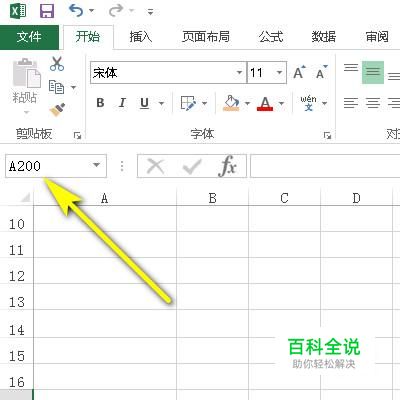The width and height of the screenshot is (400, 400).
Task: Switch to the 页面布局 tab
Action: [206, 37]
